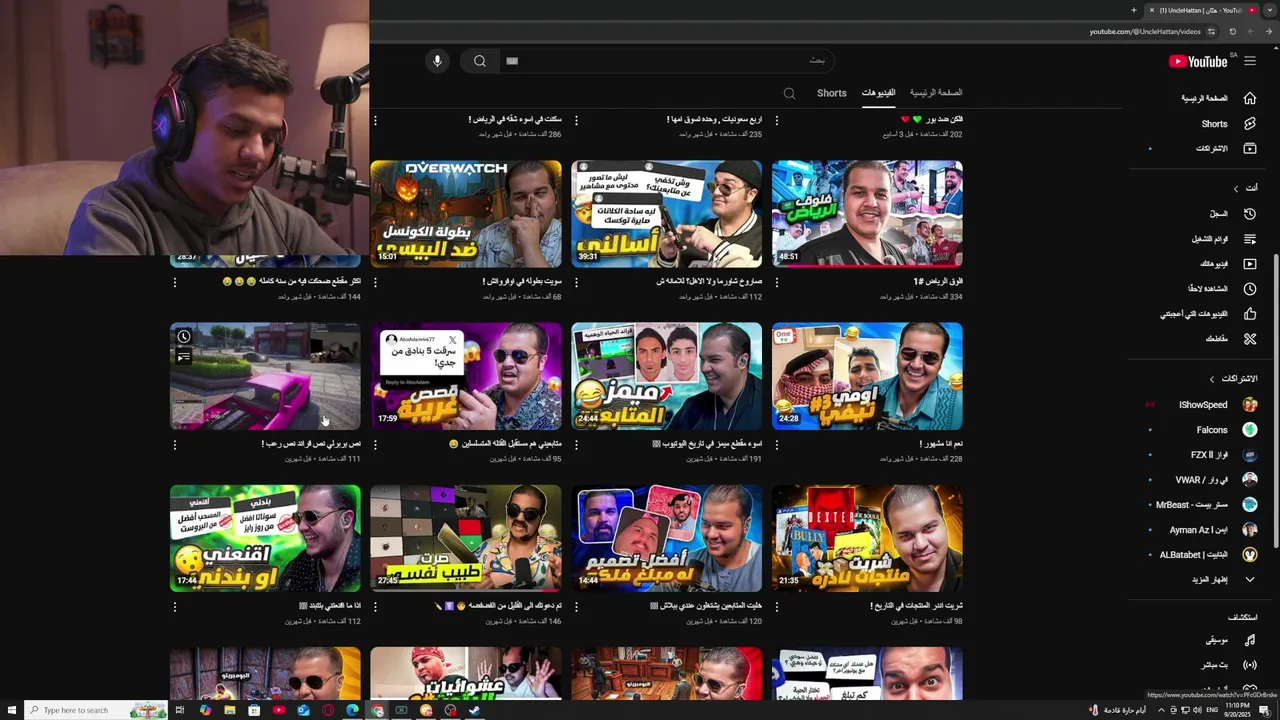
Task: Open the browser tab search dropdown
Action: click(x=1270, y=10)
